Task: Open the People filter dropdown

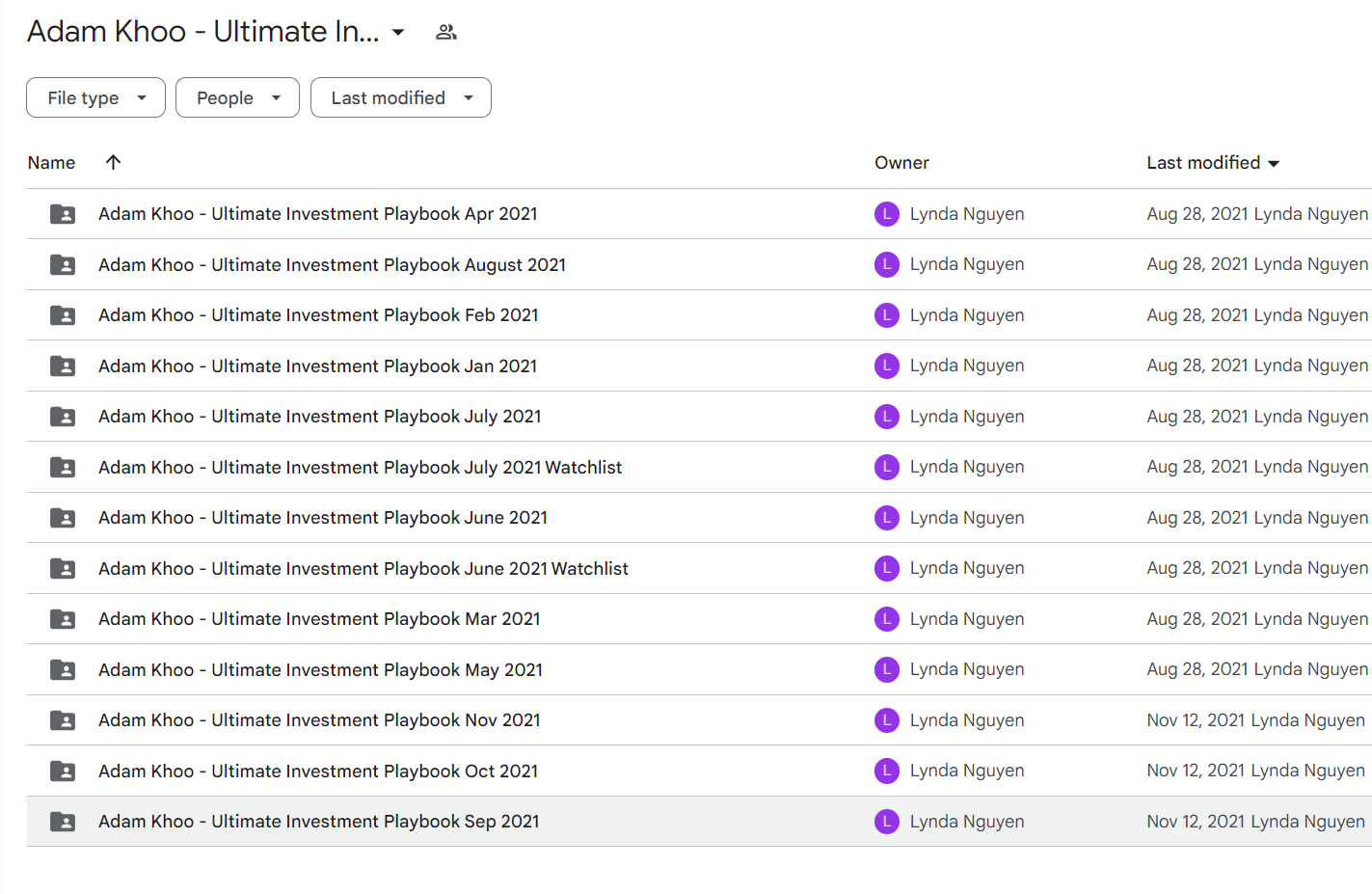Action: point(237,97)
